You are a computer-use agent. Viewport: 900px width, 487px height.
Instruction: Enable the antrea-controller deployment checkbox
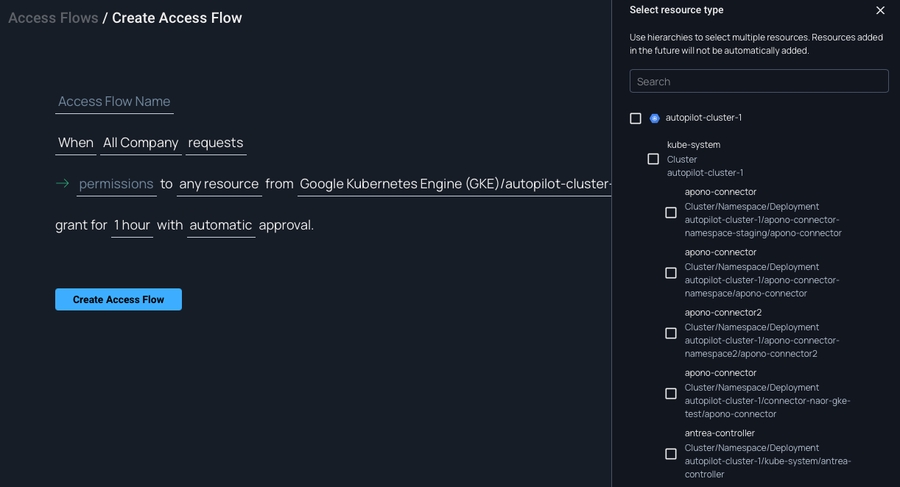point(671,454)
